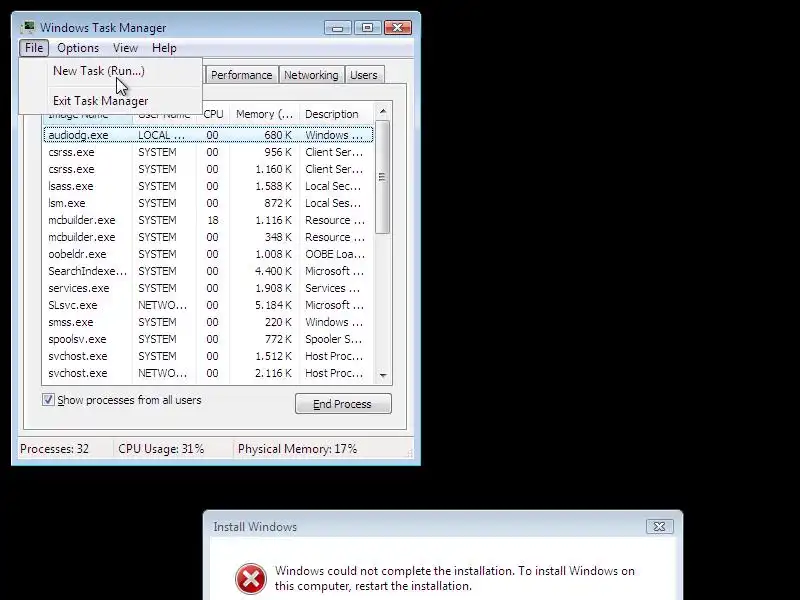Select svchost.exe row using 2.116 K
800x600 pixels.
click(208, 373)
